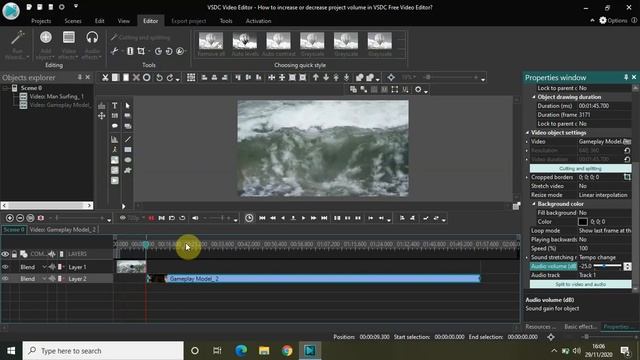Click the undo arrow icon

(160, 78)
